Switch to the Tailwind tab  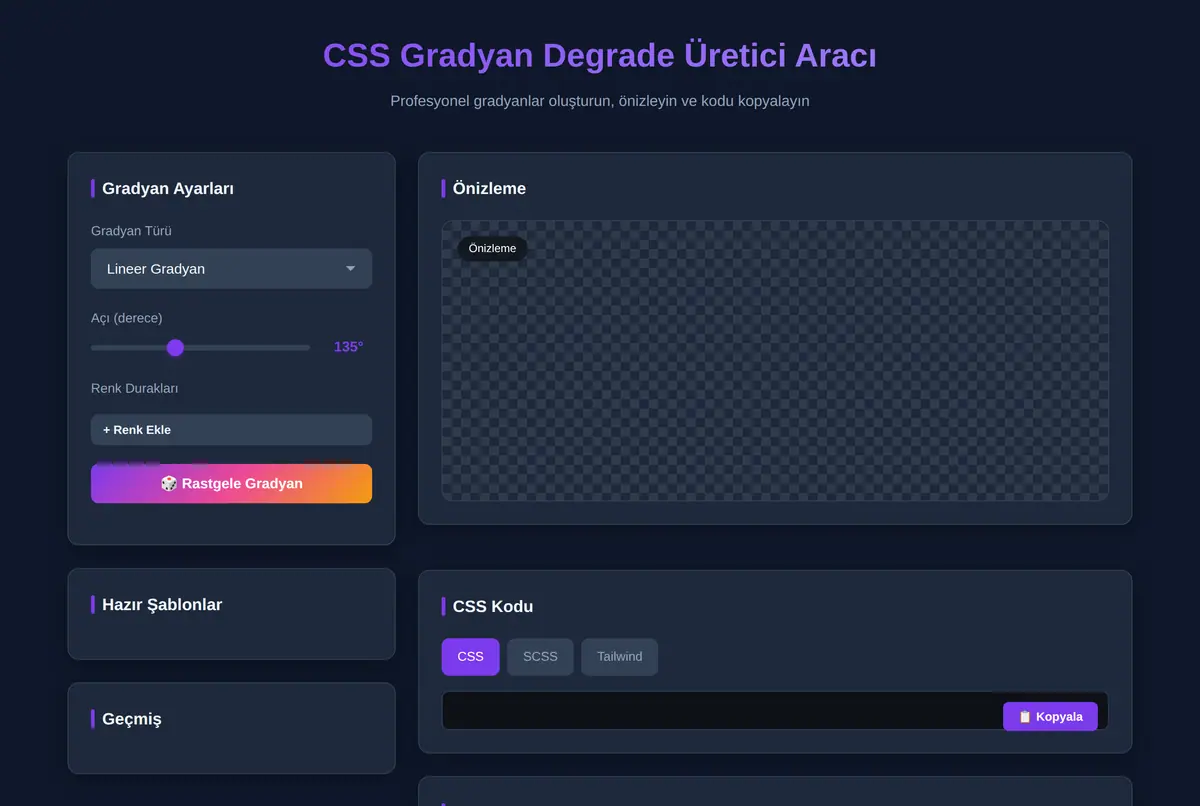[620, 657]
